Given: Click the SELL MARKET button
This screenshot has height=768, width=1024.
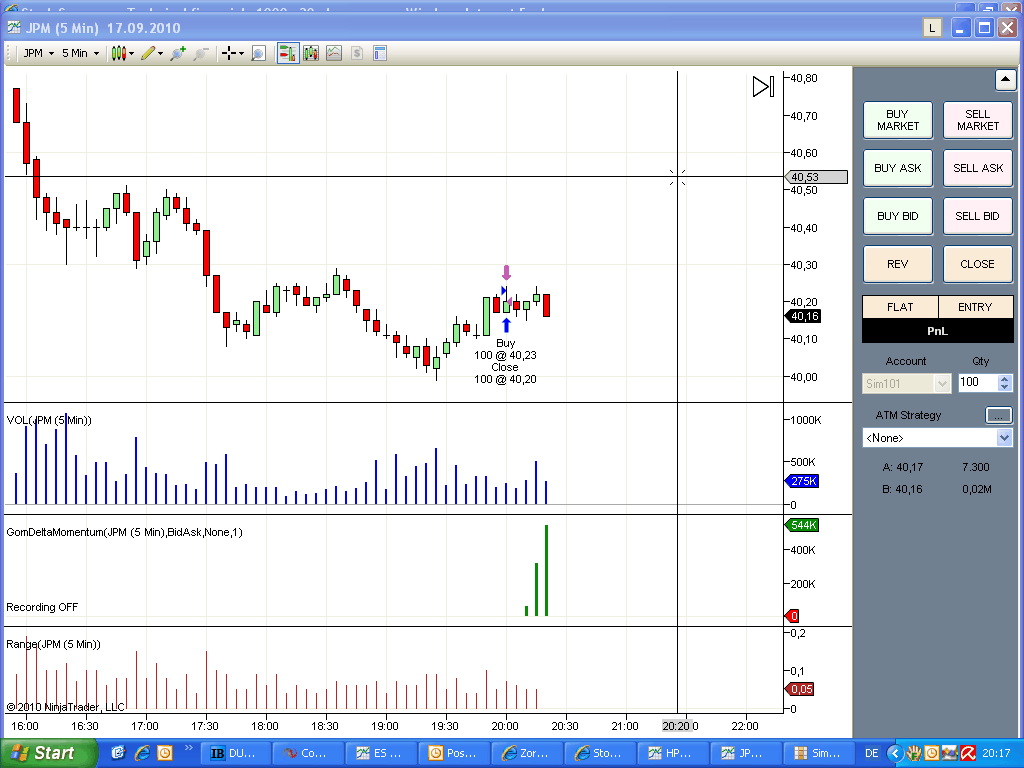Looking at the screenshot, I should pos(978,120).
